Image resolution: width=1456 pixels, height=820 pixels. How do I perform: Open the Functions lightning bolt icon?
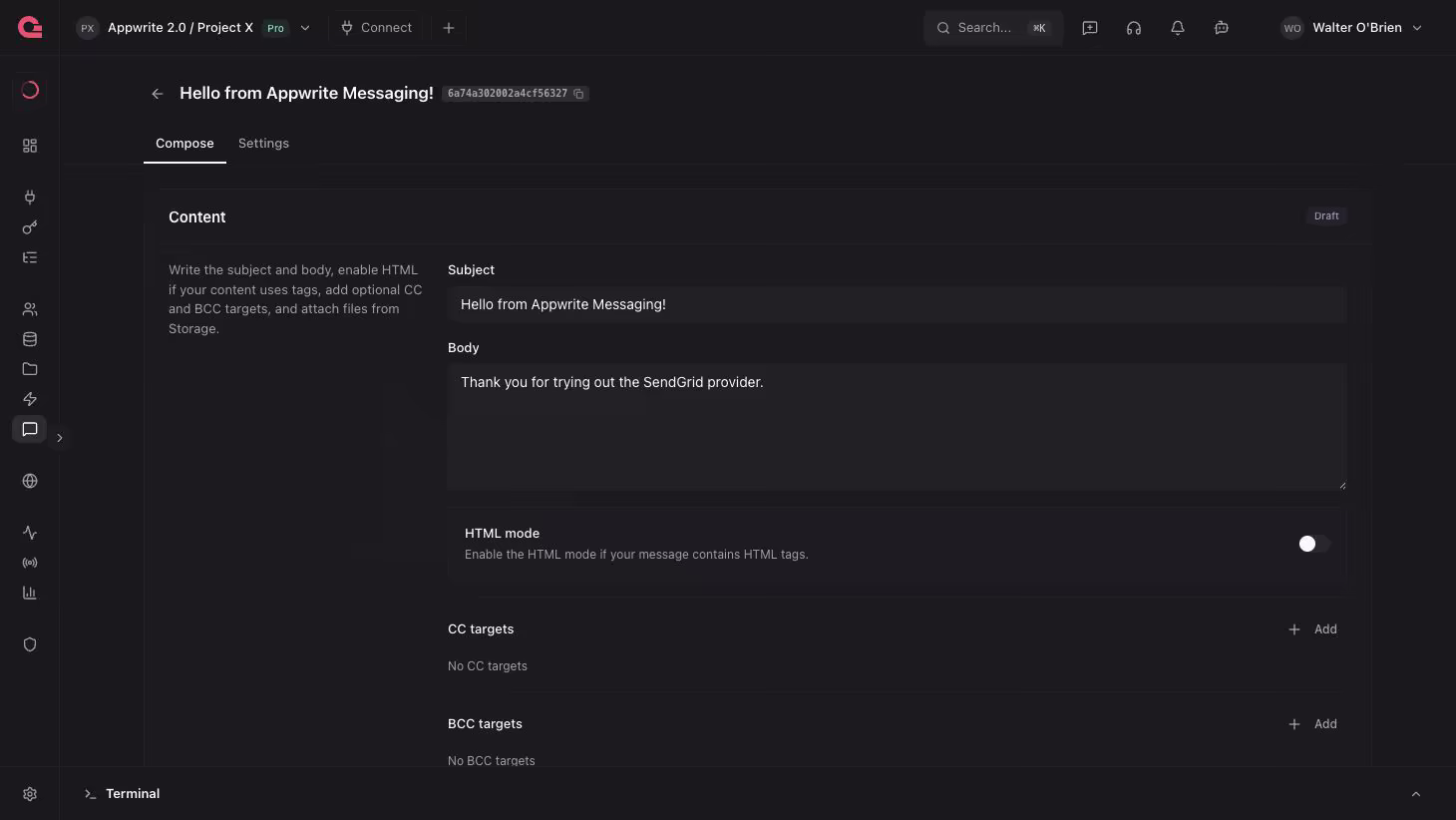30,399
